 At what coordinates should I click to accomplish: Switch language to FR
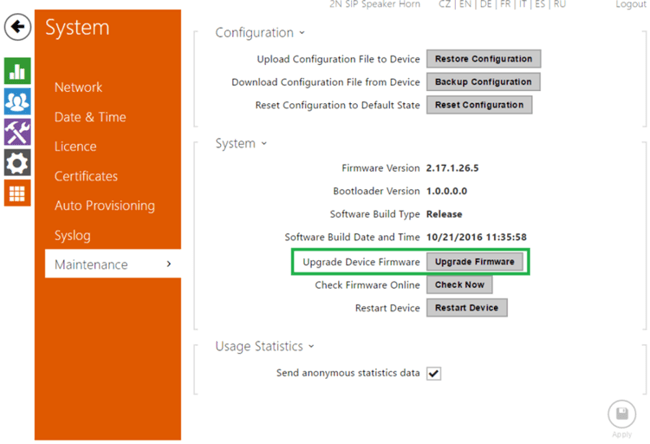click(506, 4)
